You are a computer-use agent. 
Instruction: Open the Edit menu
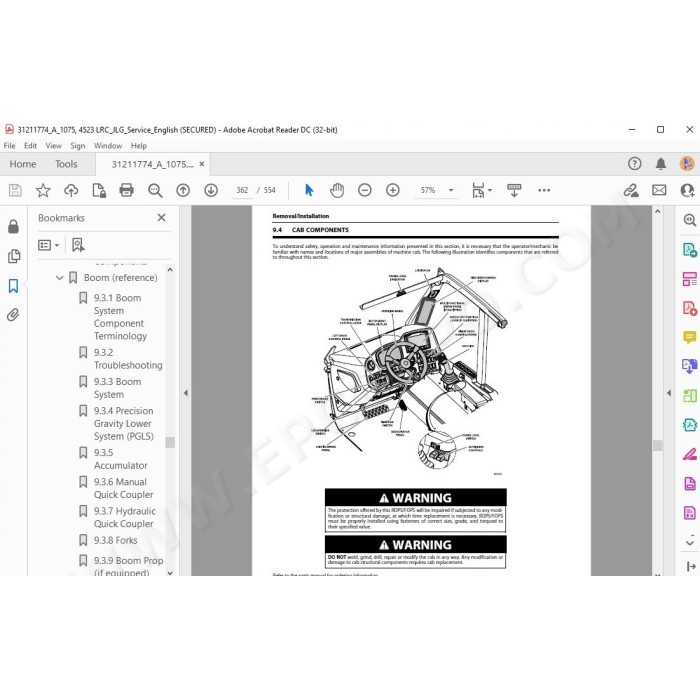pyautogui.click(x=30, y=146)
